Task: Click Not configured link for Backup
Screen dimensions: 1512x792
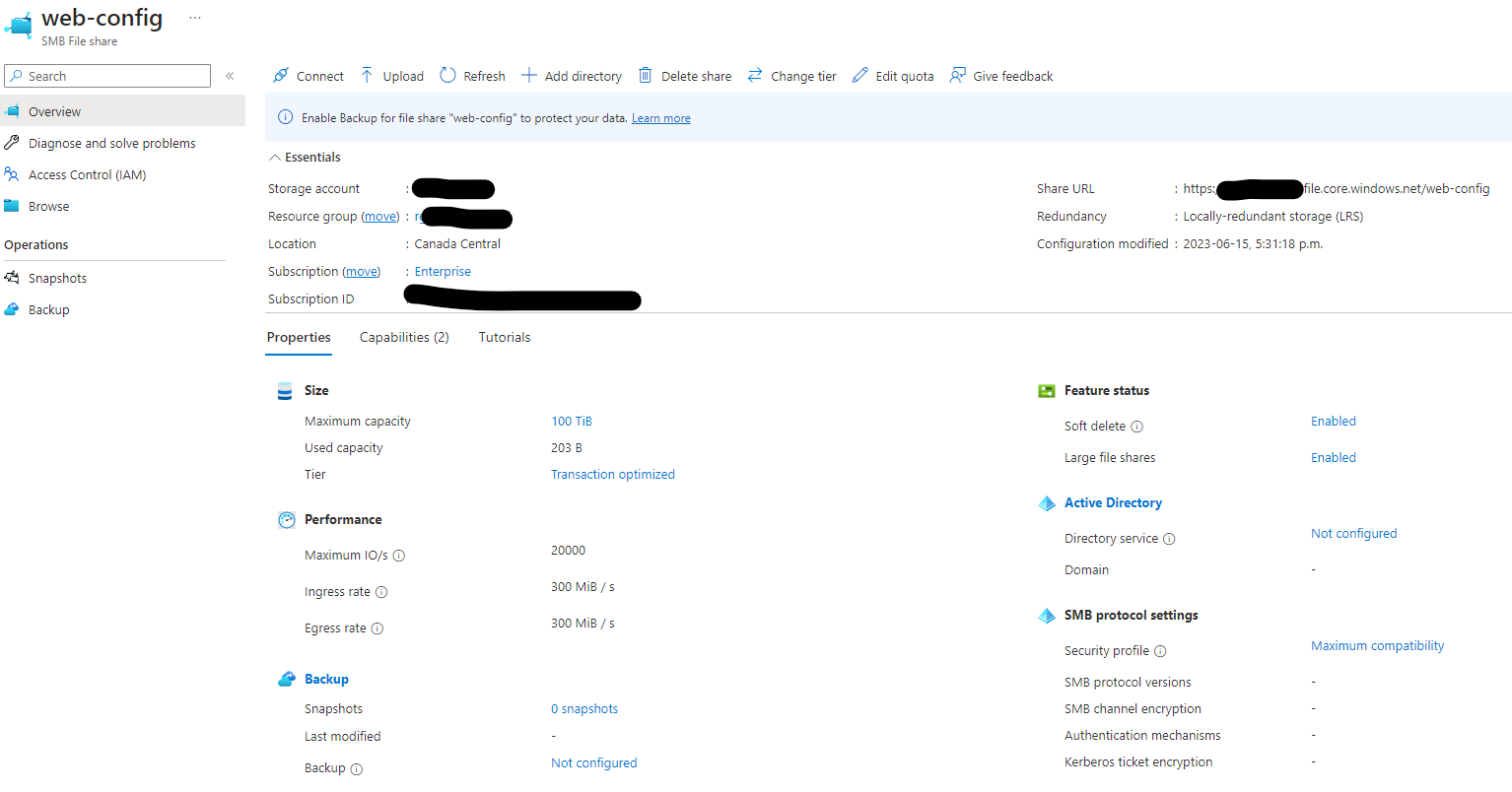Action: click(594, 763)
